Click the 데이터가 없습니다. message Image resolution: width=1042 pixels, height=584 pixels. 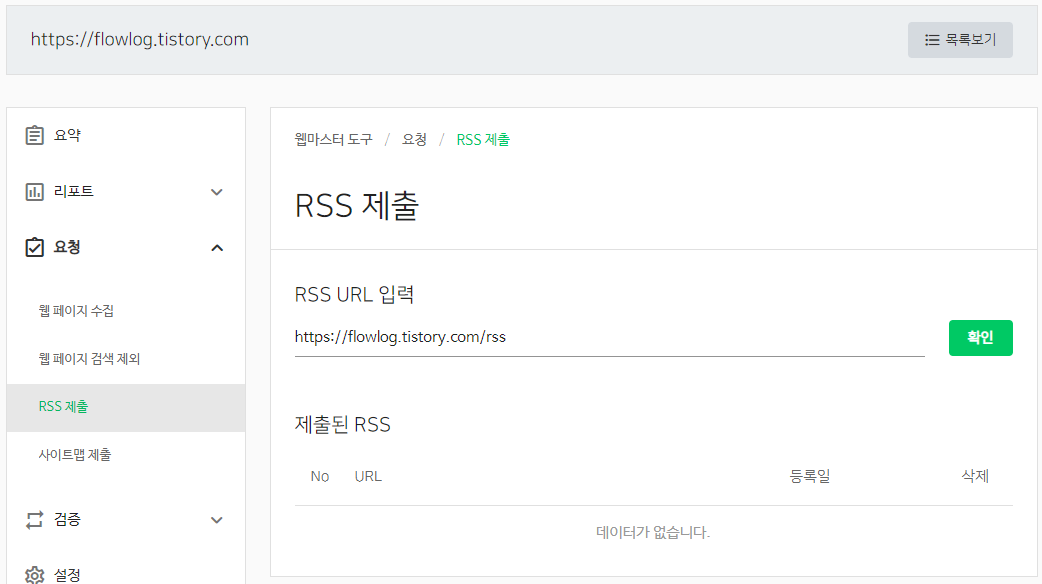point(653,532)
